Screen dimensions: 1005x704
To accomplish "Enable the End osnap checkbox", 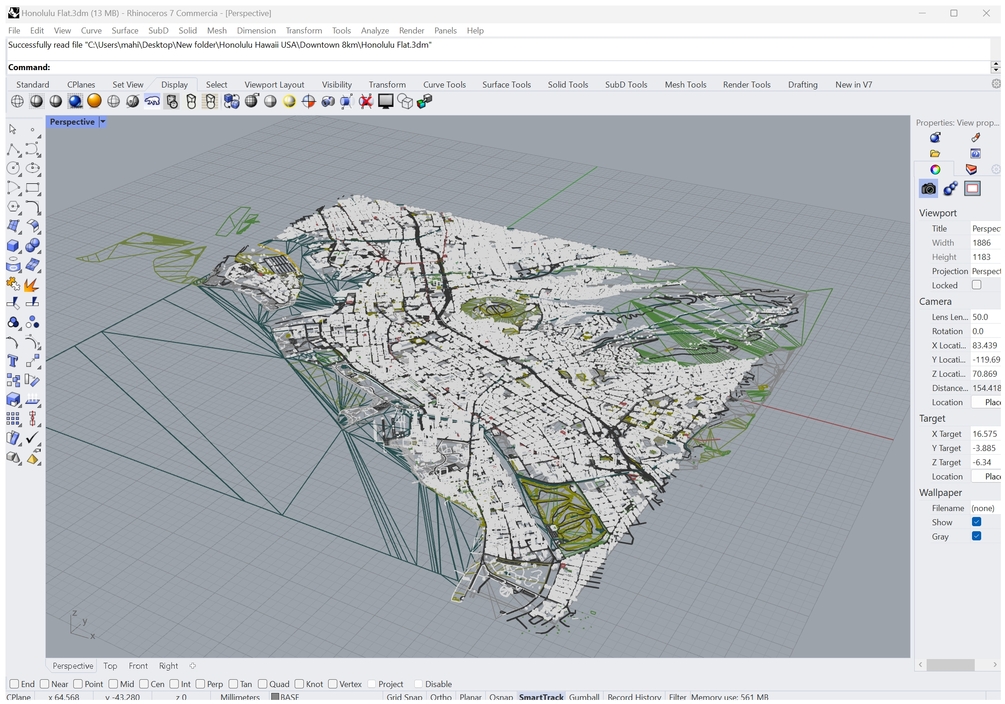I will 14,684.
